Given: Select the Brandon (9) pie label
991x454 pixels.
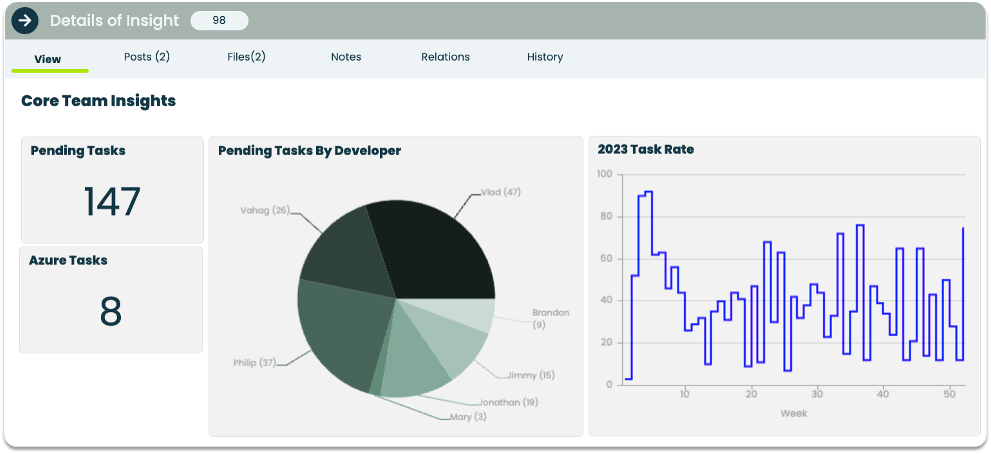Looking at the screenshot, I should point(550,318).
